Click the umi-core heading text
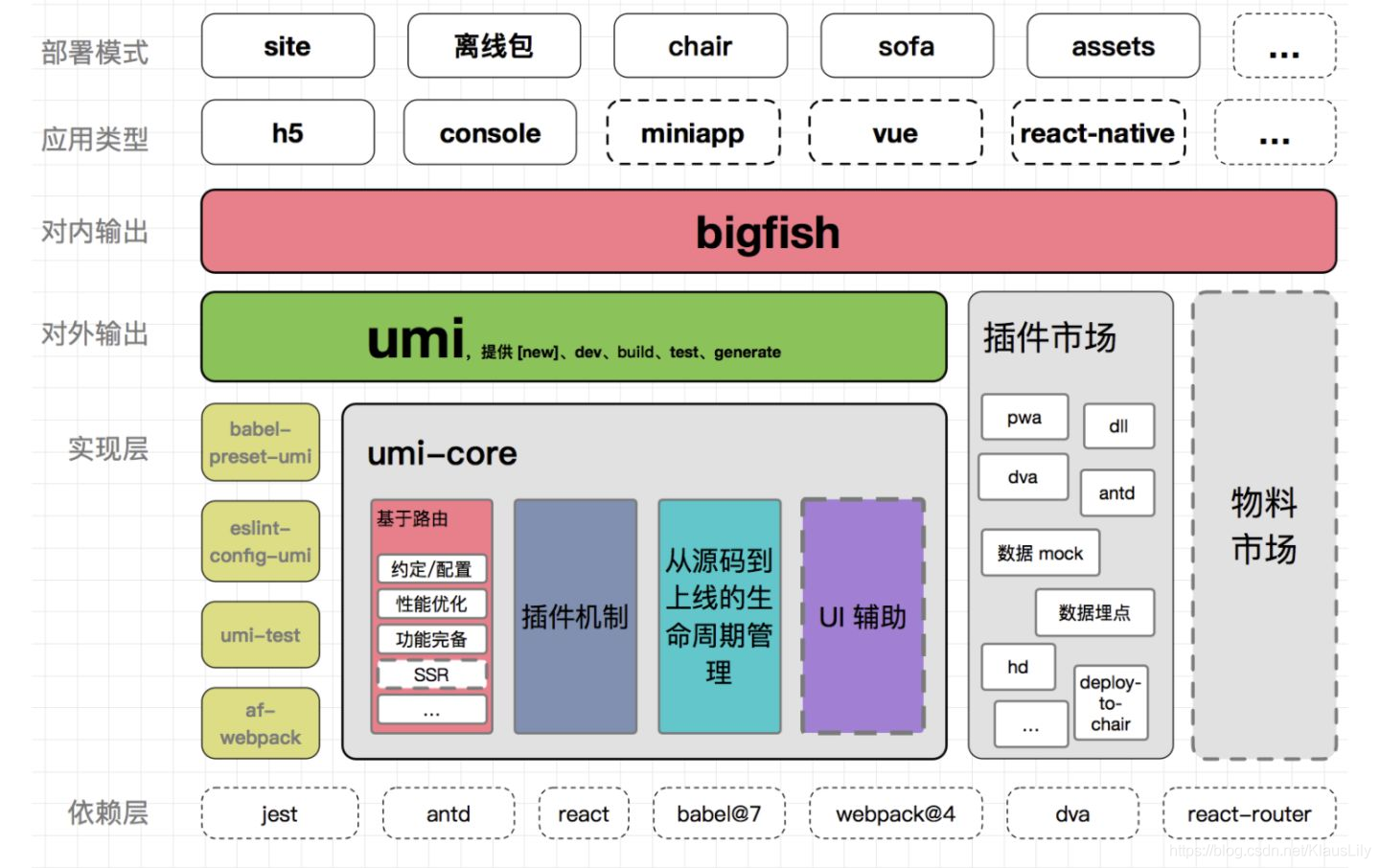The width and height of the screenshot is (1380, 868). 442,453
